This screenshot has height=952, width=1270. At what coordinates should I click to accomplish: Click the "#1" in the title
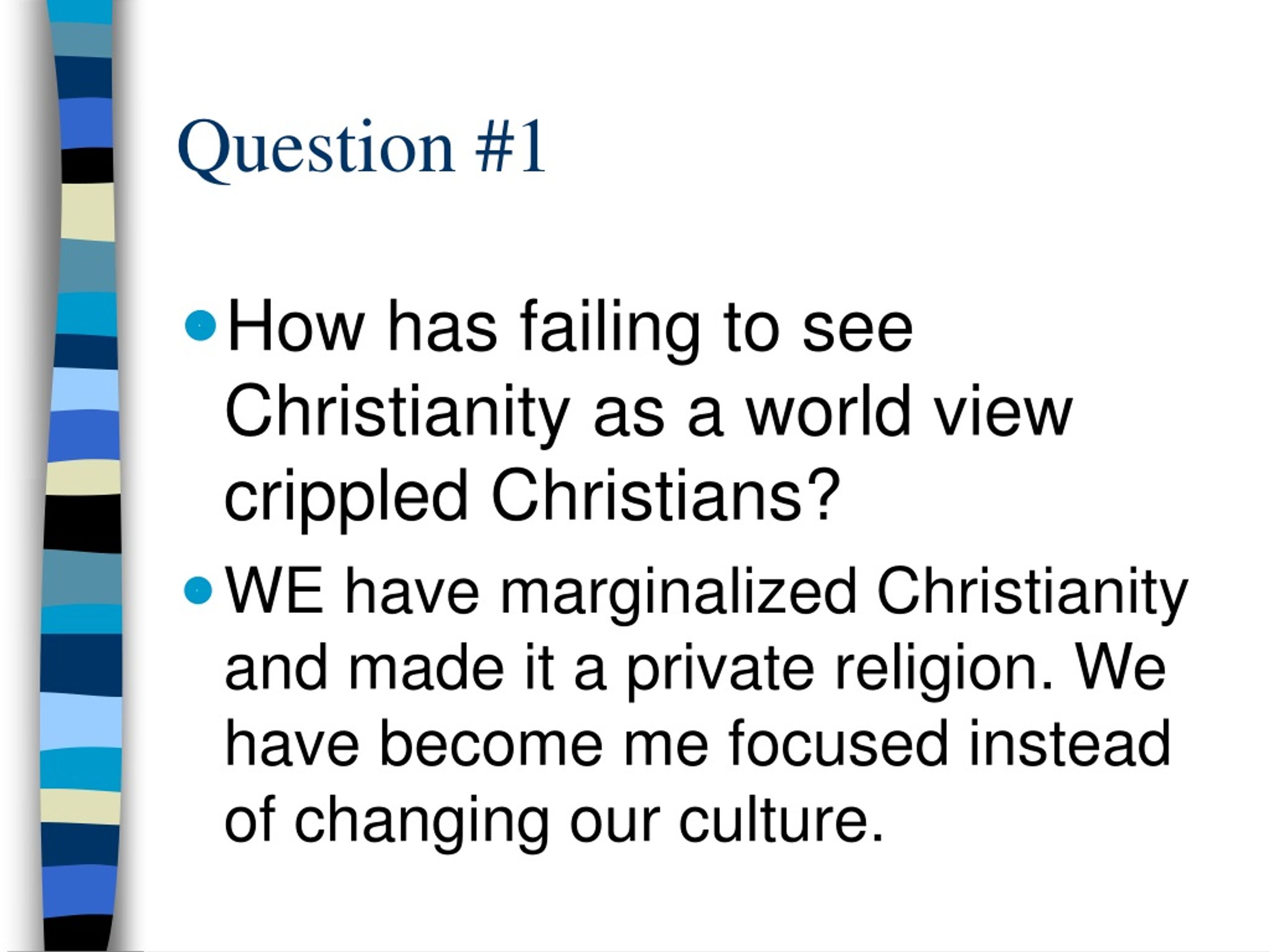(510, 145)
